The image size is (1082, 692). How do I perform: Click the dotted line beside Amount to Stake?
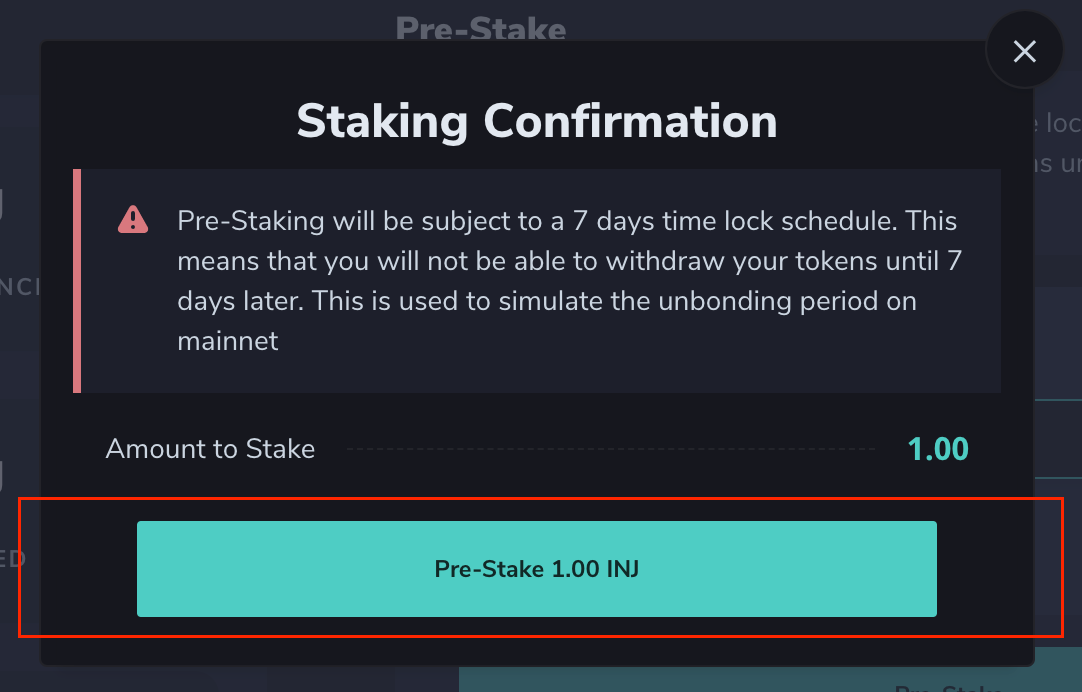point(610,450)
